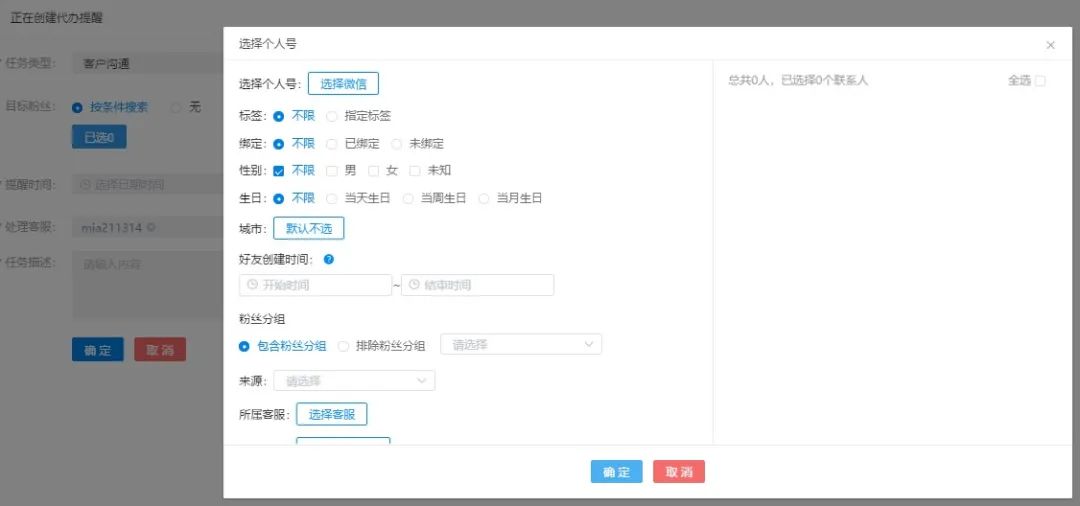The width and height of the screenshot is (1080, 506).
Task: Expand the 粉丝分组 selection dropdown
Action: (x=521, y=345)
